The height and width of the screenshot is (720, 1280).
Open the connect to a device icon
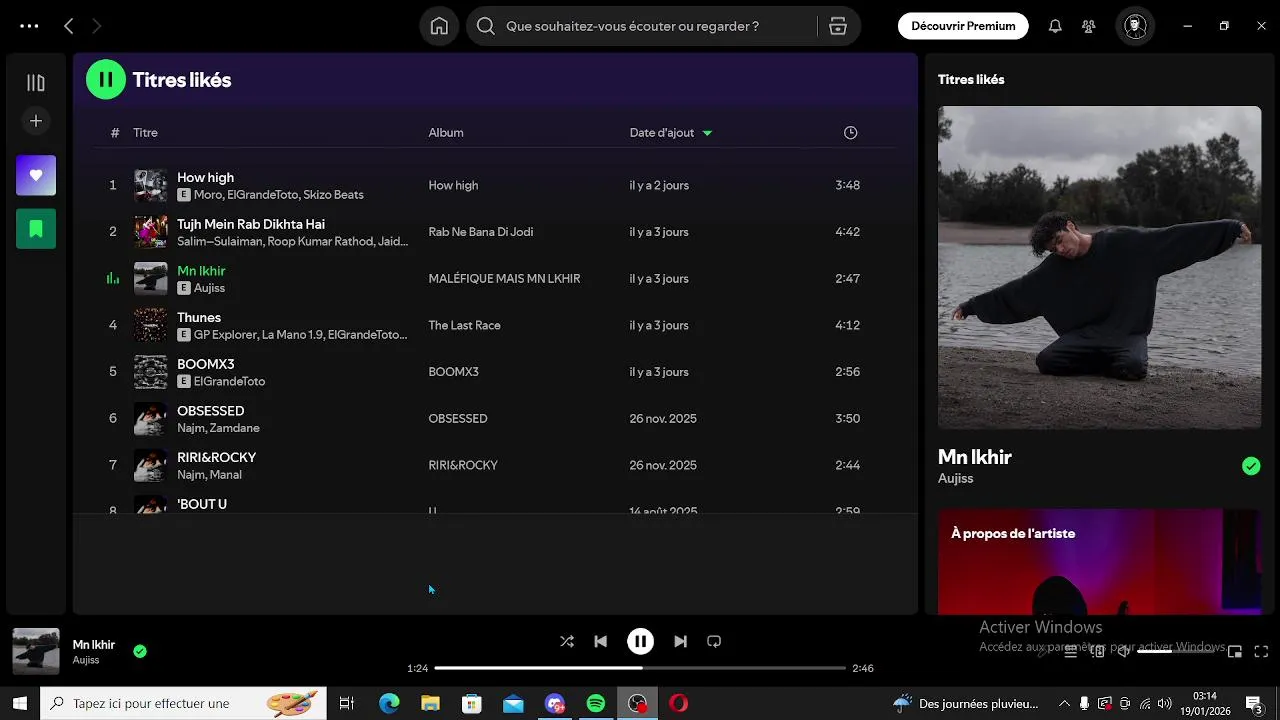1097,652
